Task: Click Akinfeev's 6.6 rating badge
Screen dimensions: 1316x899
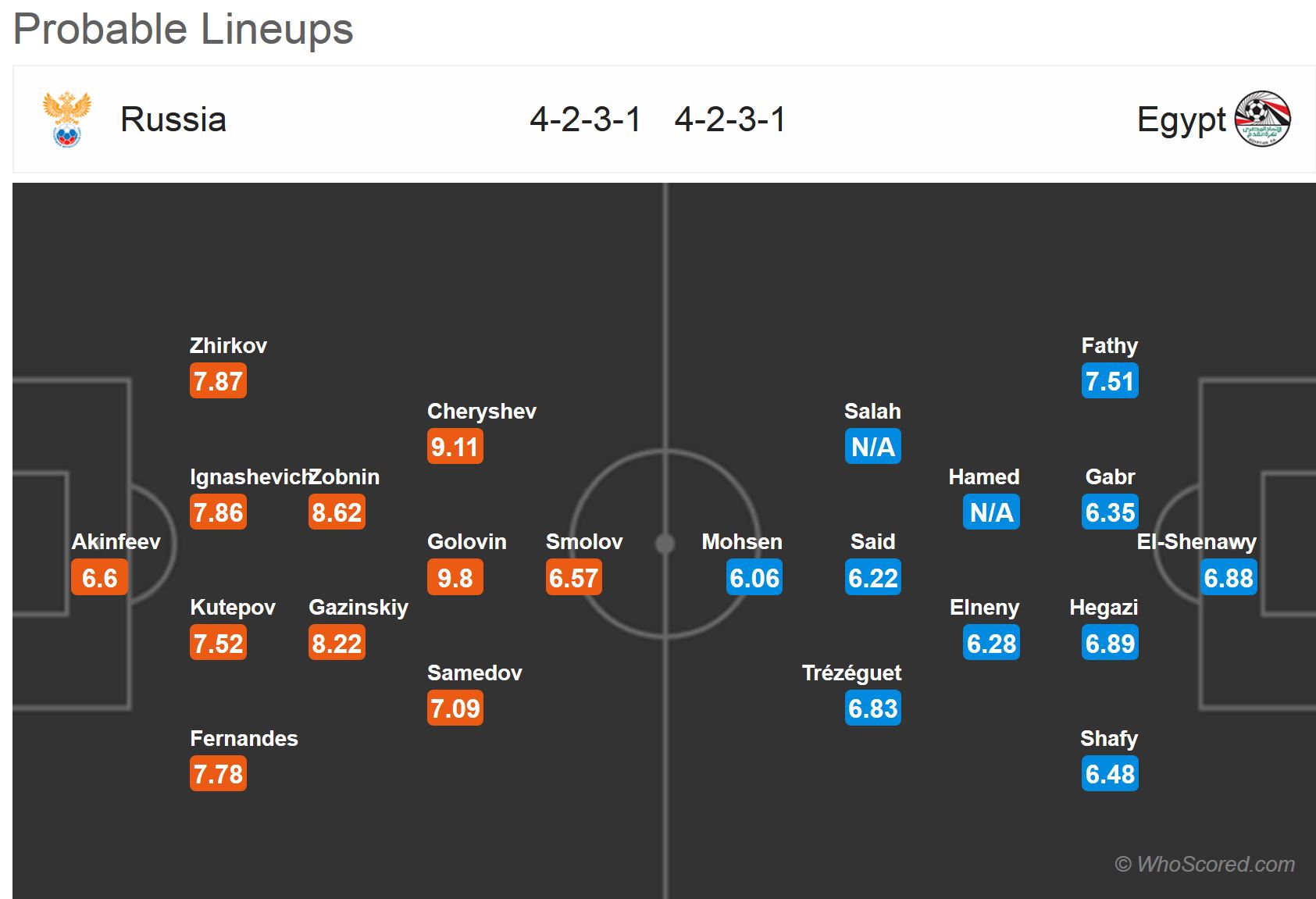Action: (99, 578)
